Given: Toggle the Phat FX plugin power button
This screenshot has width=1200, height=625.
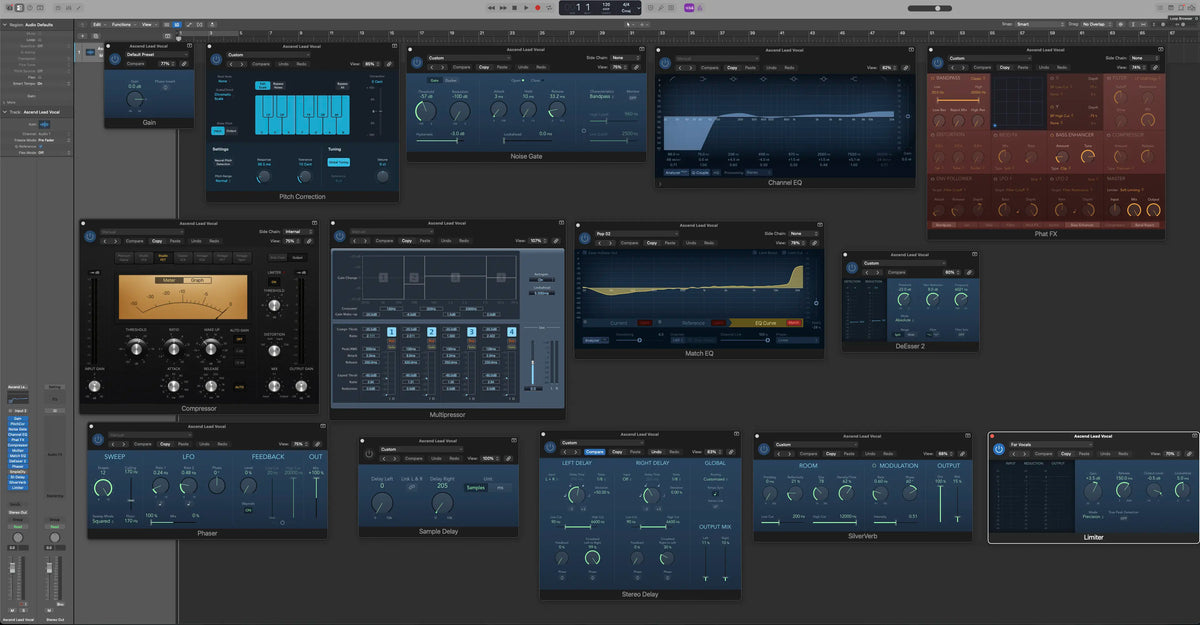Looking at the screenshot, I should (937, 62).
